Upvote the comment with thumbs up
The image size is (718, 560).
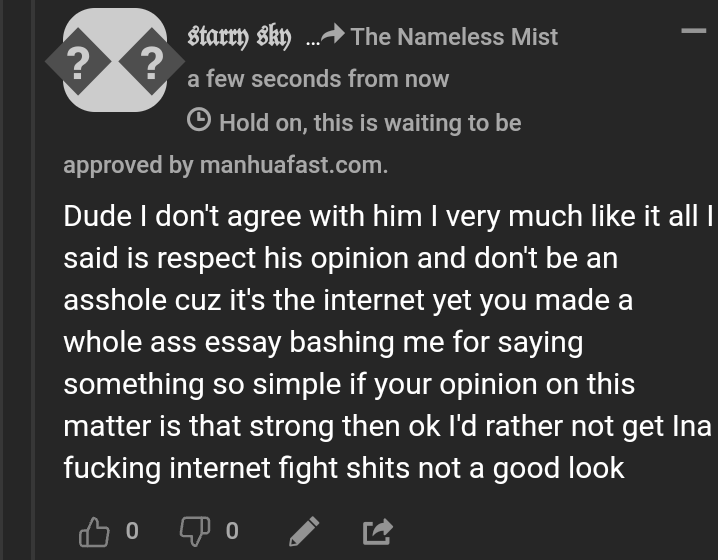click(94, 531)
